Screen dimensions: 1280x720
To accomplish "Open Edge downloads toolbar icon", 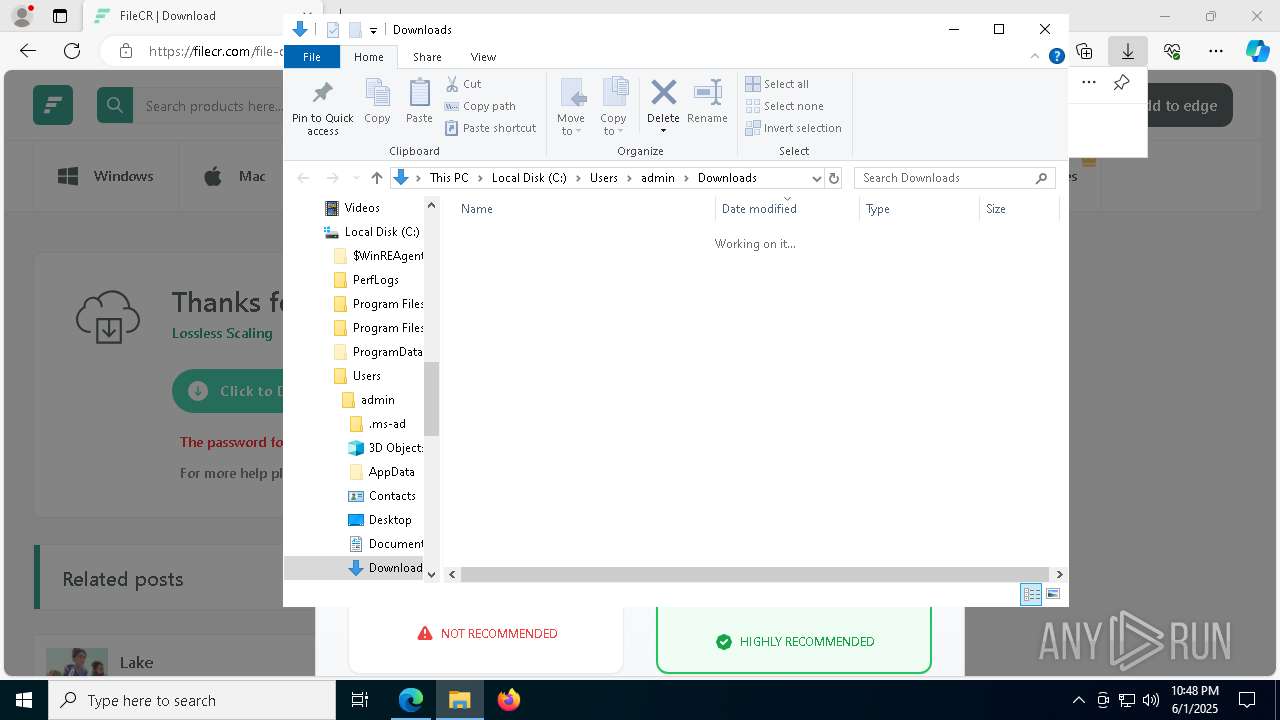I will point(1128,51).
